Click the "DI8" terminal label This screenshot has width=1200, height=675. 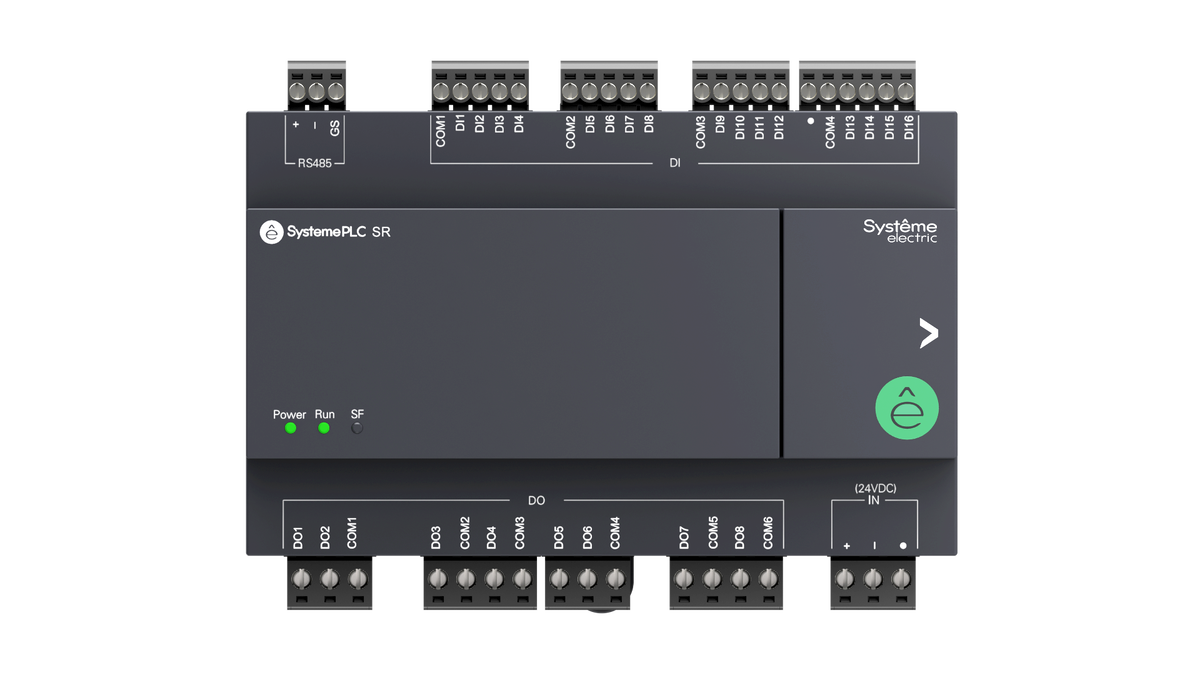click(648, 125)
